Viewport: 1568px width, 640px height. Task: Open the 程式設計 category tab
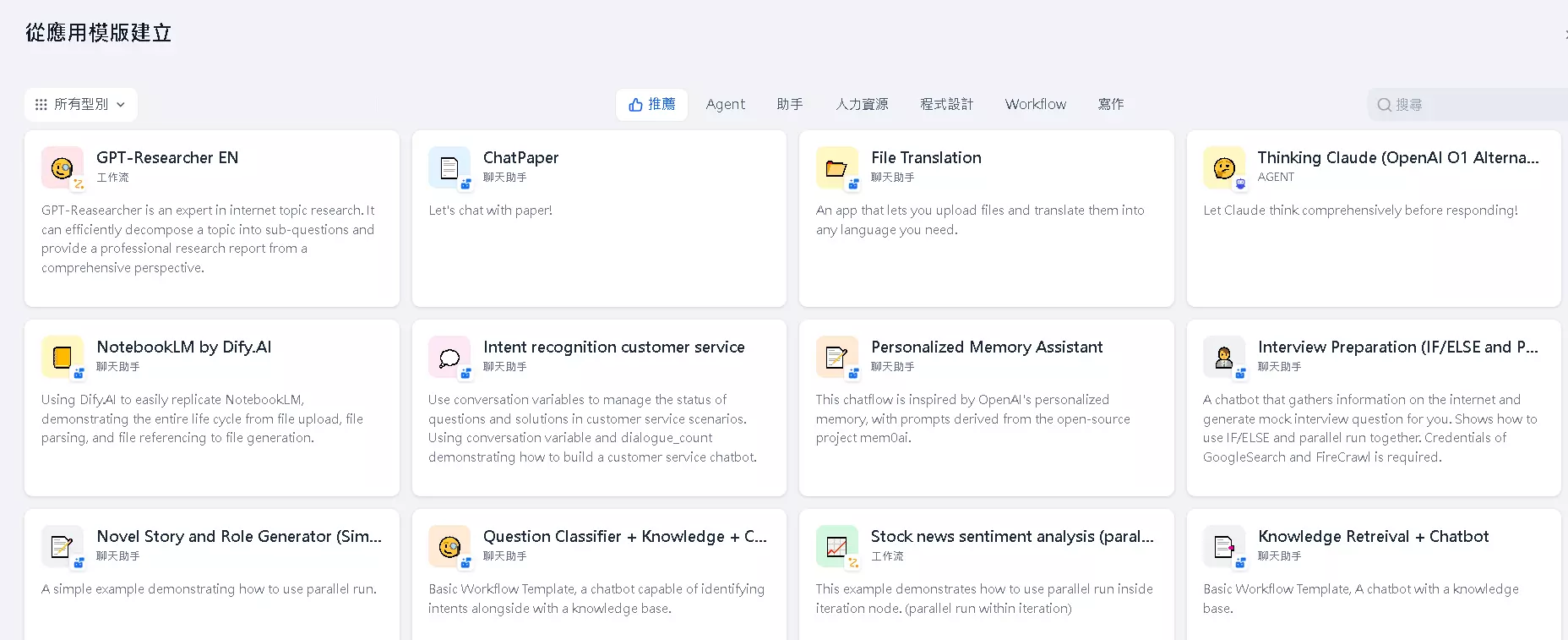pos(946,105)
